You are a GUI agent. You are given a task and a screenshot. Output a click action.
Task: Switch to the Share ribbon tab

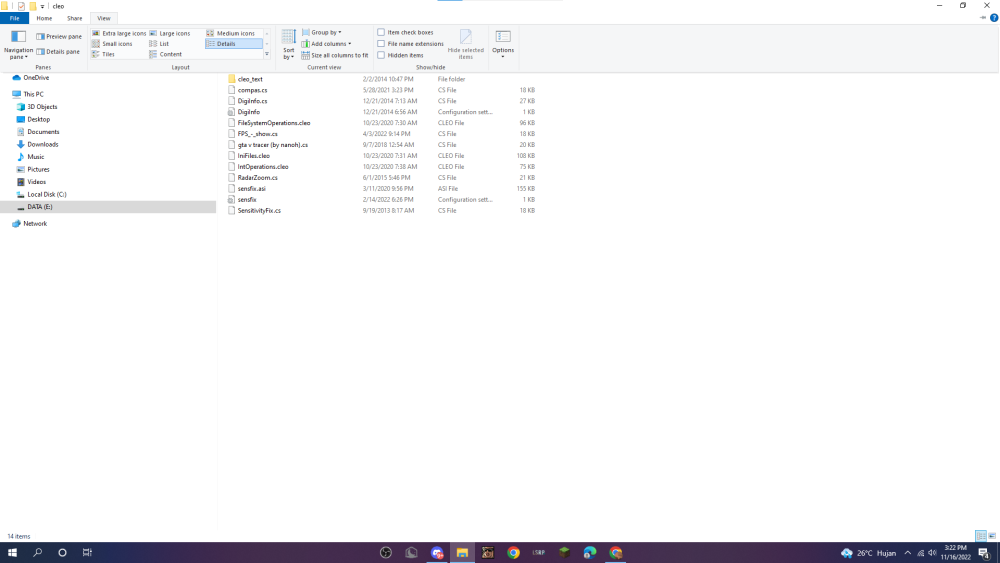(75, 18)
